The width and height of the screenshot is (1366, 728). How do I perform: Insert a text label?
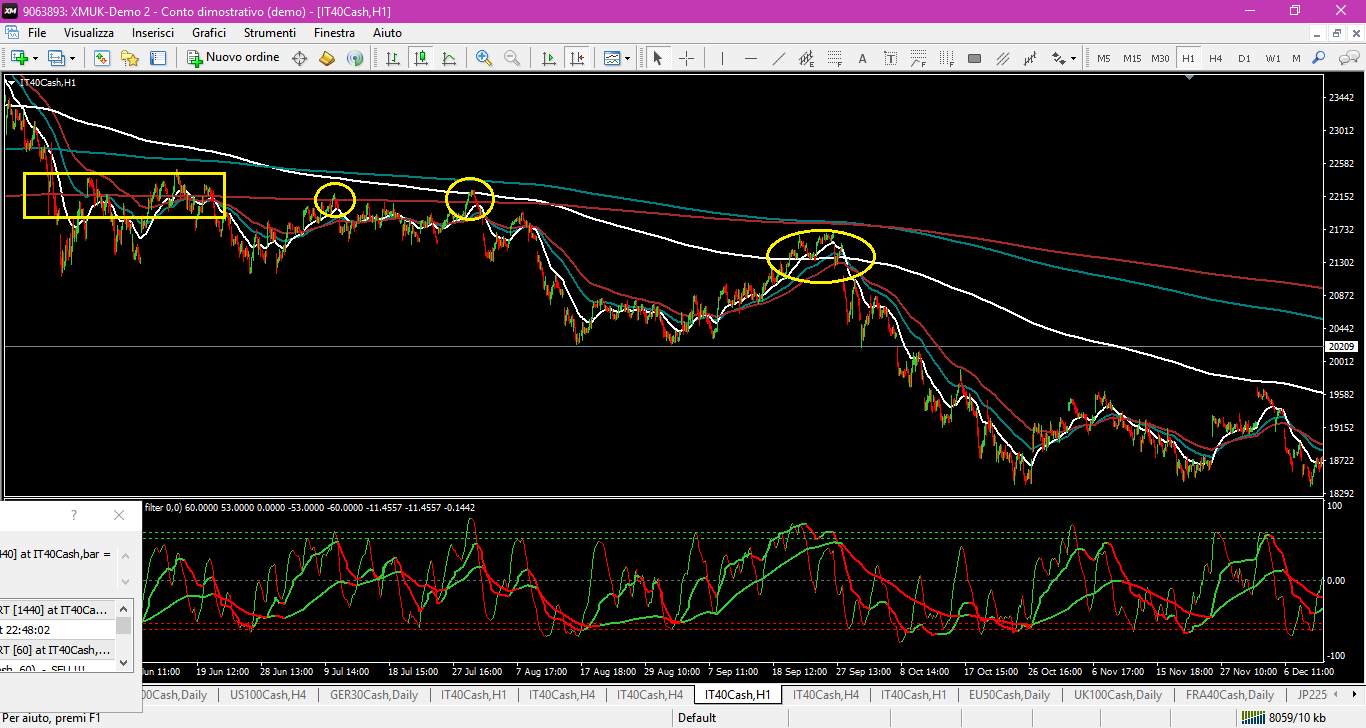tap(890, 58)
